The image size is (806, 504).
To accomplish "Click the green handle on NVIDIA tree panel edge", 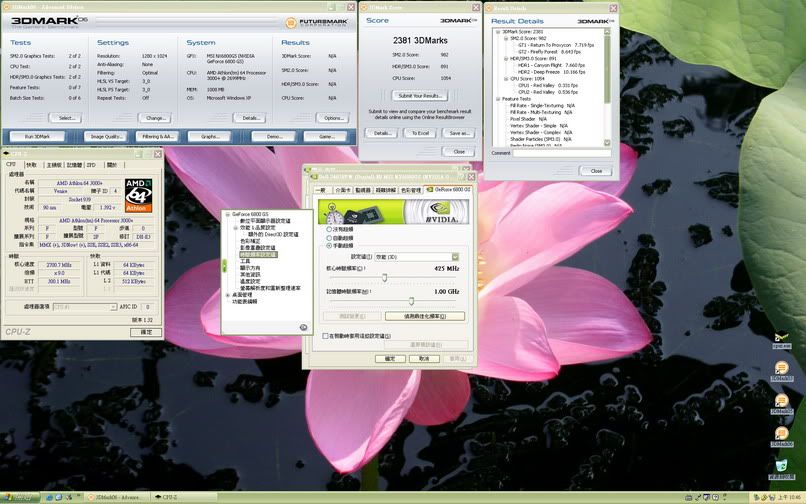I will (224, 265).
